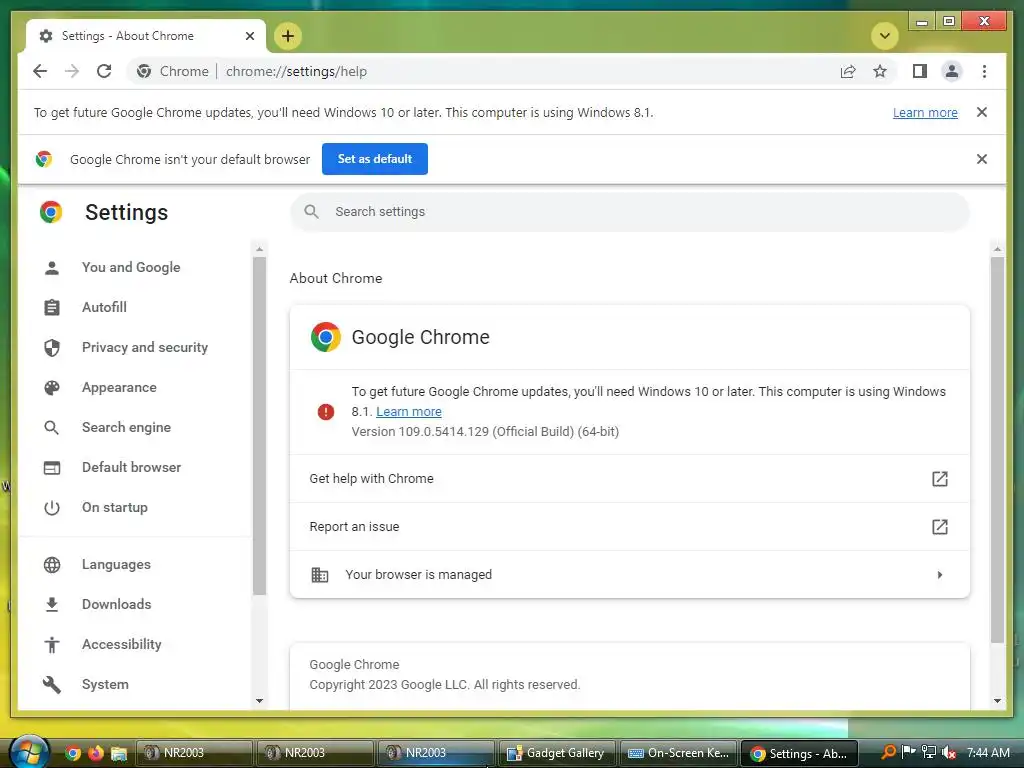The width and height of the screenshot is (1024, 768).
Task: Click the sidebar scrollbar up arrow
Action: pos(259,249)
